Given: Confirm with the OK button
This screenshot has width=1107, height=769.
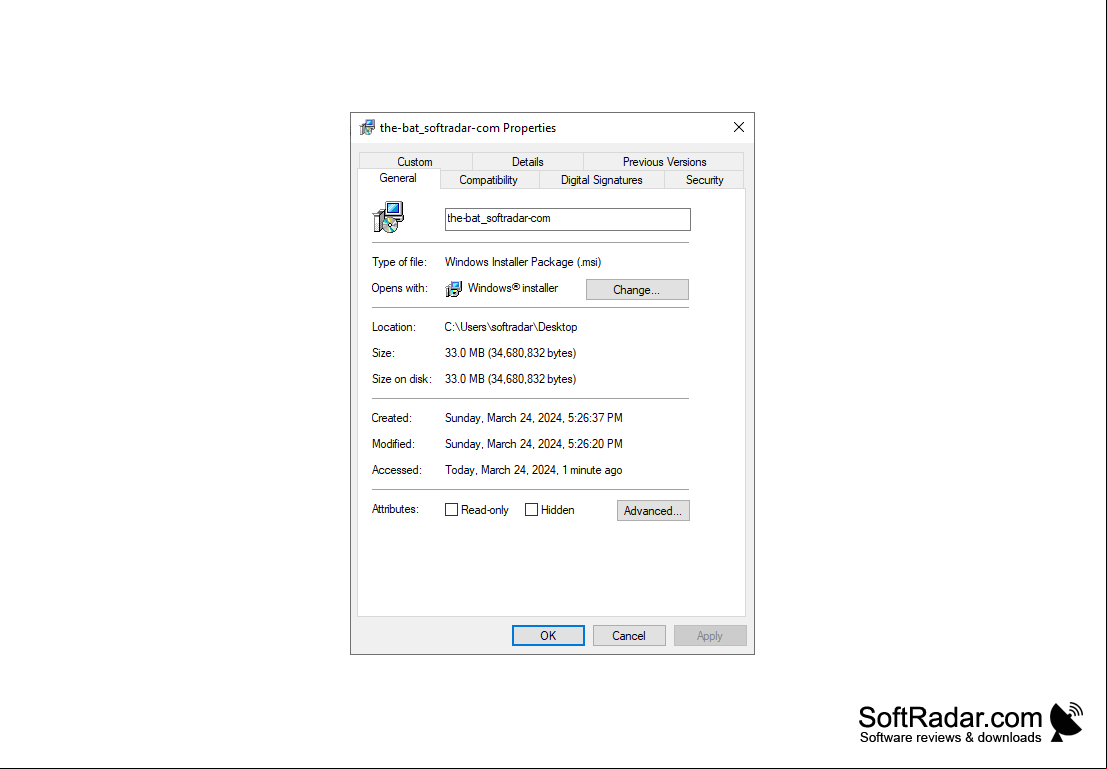Looking at the screenshot, I should 548,636.
